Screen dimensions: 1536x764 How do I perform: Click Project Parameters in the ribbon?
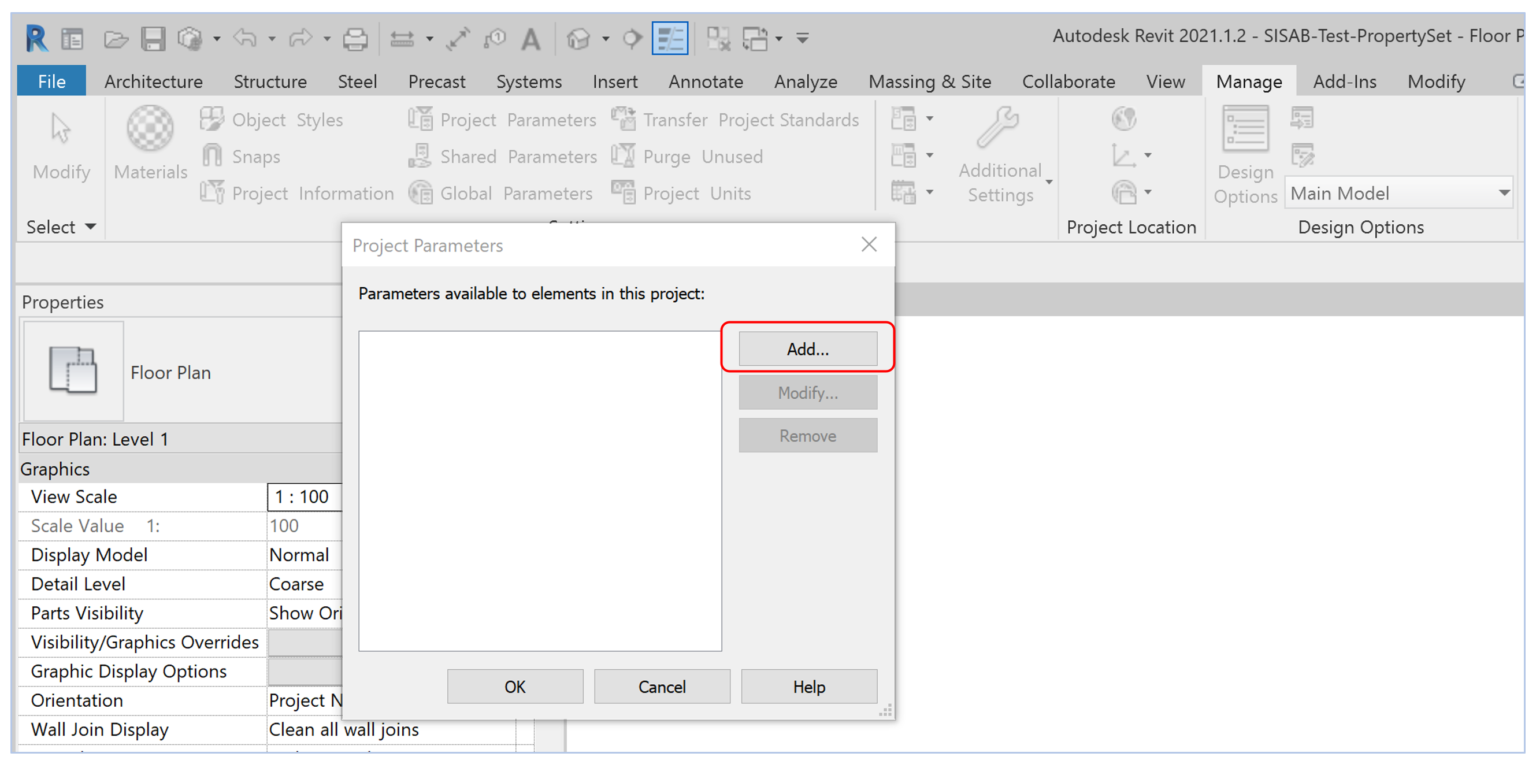(502, 120)
